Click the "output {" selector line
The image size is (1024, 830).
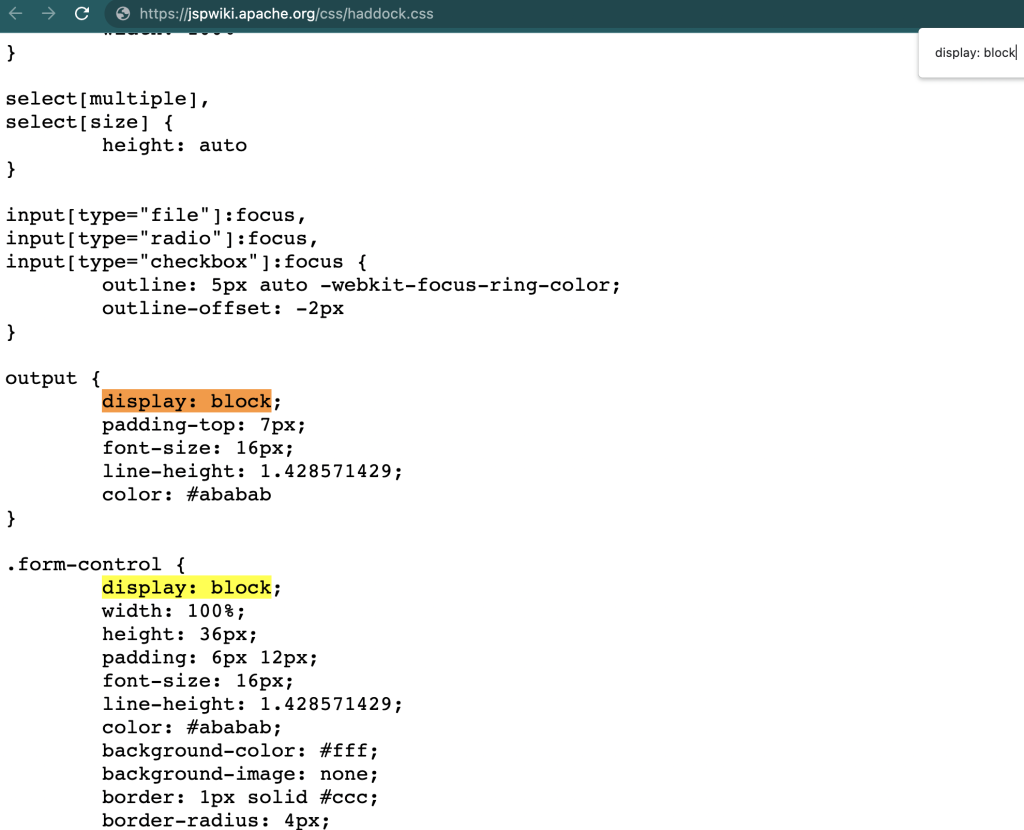[53, 378]
